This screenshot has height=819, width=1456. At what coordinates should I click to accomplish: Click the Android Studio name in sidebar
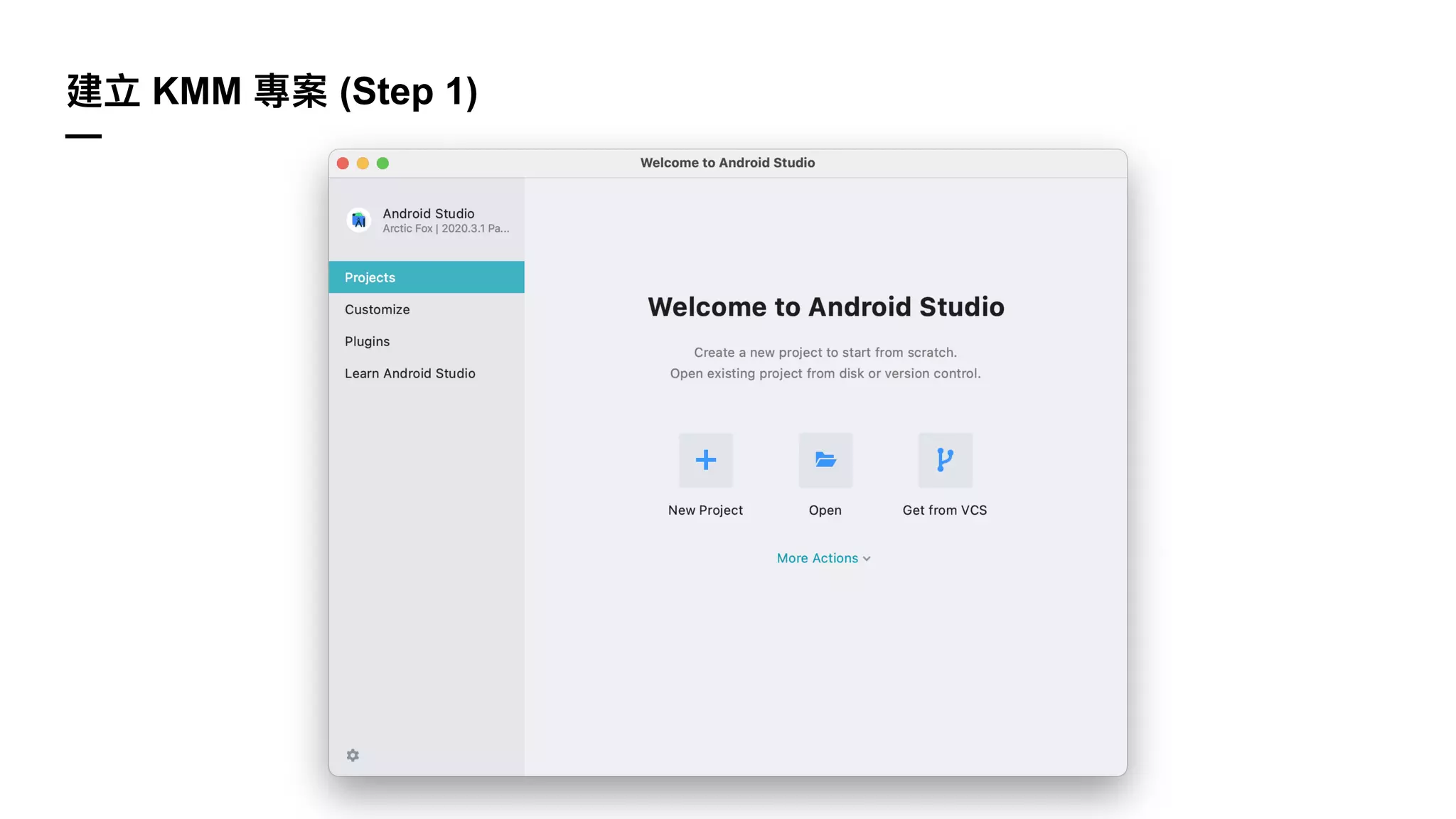pos(429,213)
